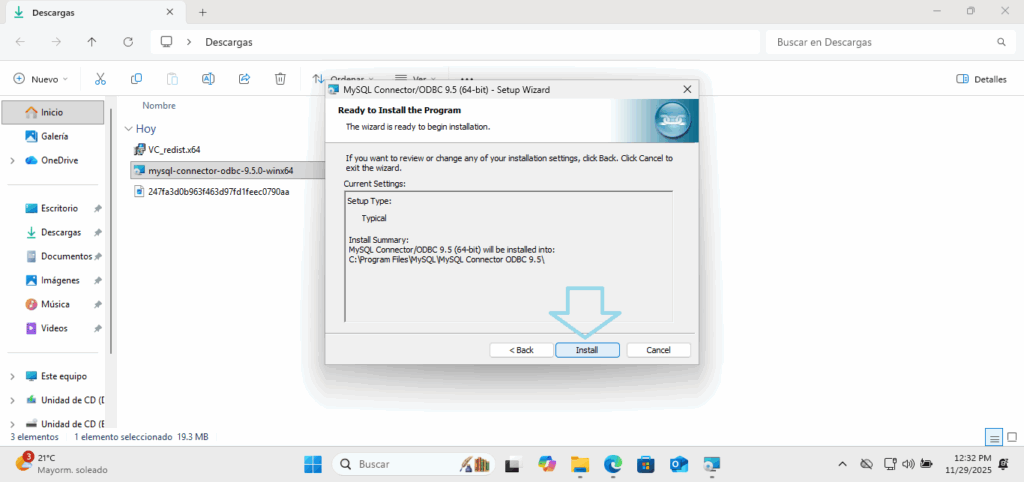1024x482 pixels.
Task: Click the search magnifier in Explorer
Action: (1001, 42)
